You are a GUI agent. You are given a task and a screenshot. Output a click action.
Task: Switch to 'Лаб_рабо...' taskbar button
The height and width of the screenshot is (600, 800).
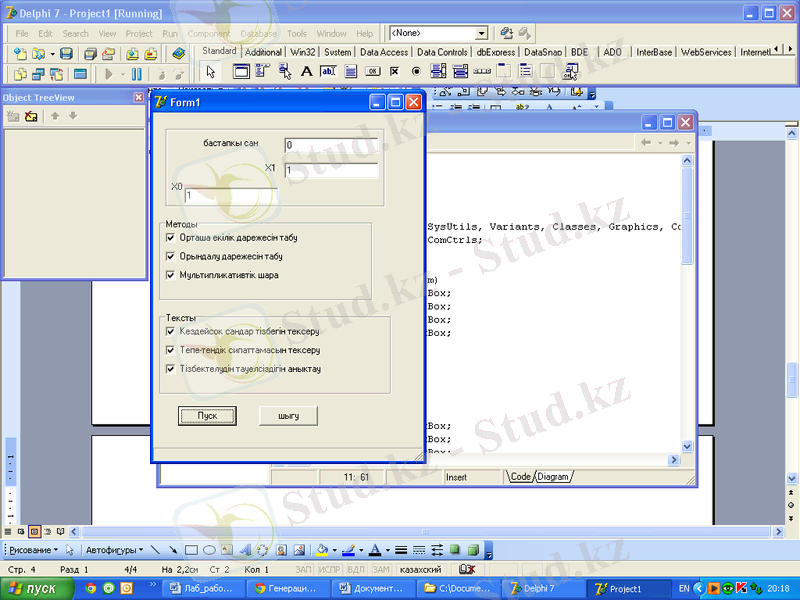pyautogui.click(x=202, y=589)
